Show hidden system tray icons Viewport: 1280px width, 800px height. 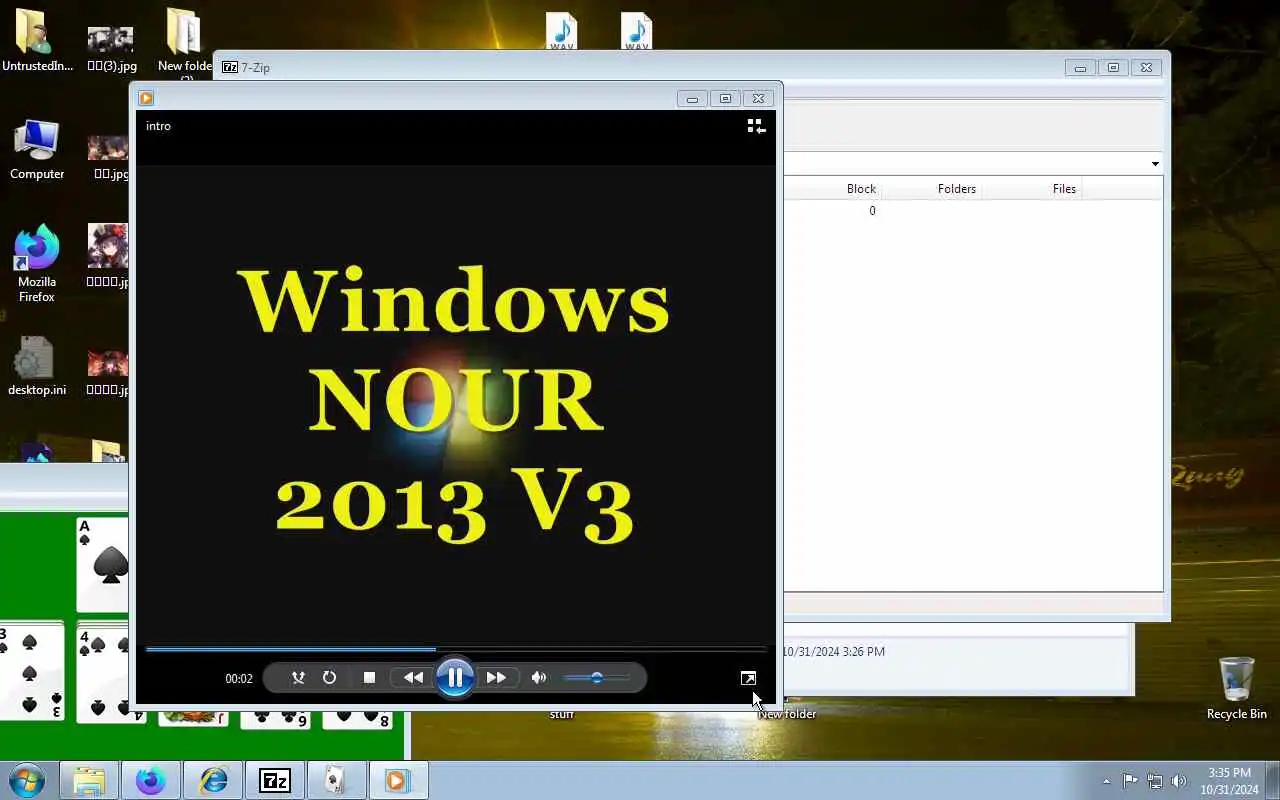click(x=1106, y=781)
